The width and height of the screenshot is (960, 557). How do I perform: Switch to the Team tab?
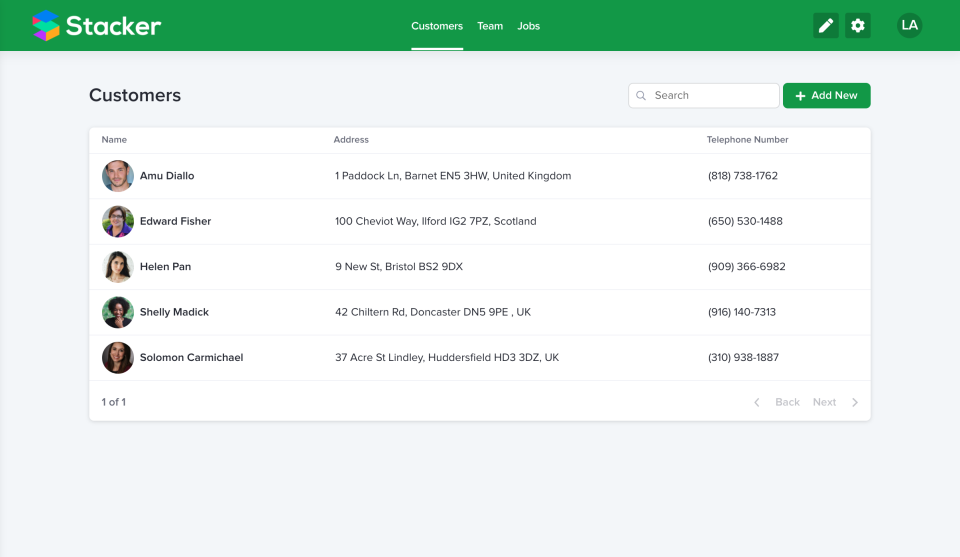(490, 26)
